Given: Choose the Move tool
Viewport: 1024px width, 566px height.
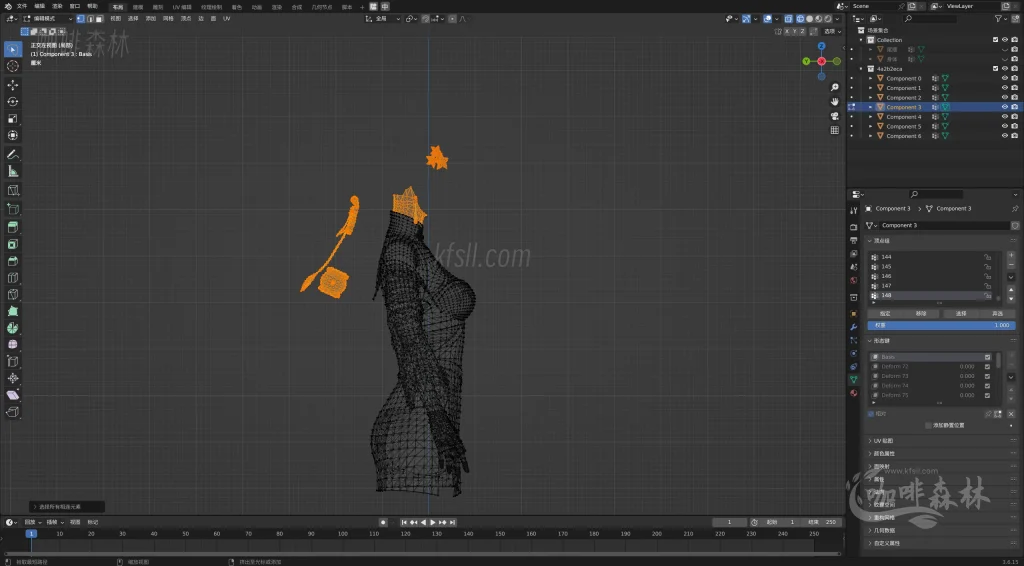Looking at the screenshot, I should (12, 85).
